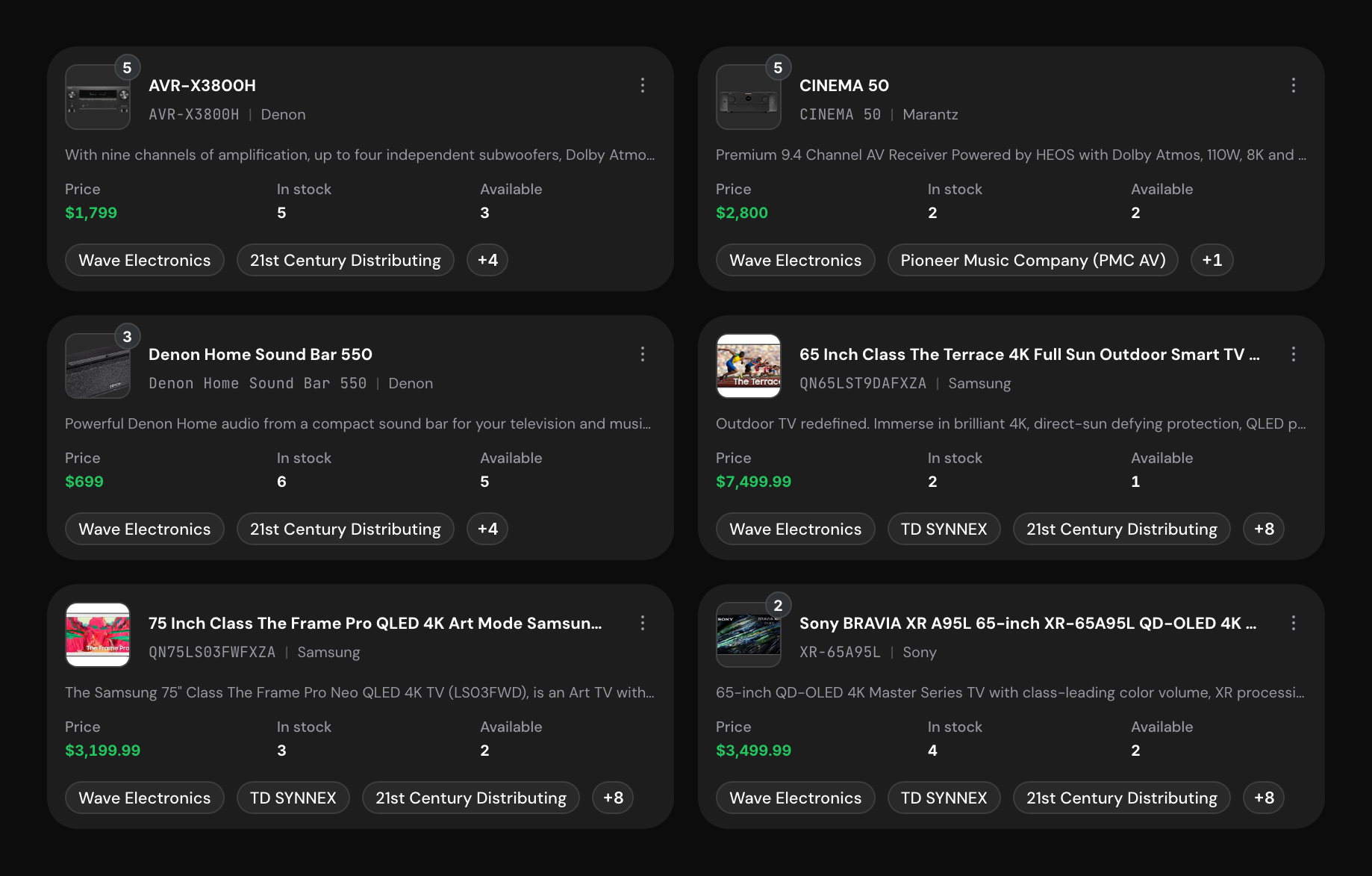Open more options for Denon Home Sound Bar 550
The width and height of the screenshot is (1372, 876).
(x=643, y=354)
